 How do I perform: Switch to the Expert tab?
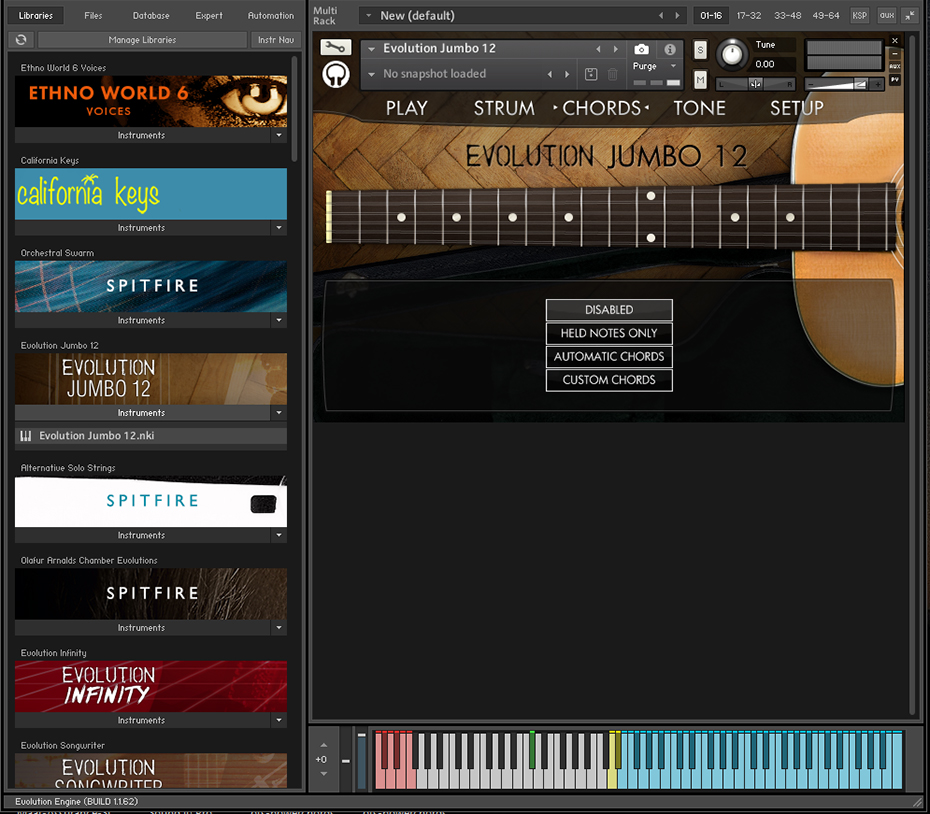click(209, 15)
